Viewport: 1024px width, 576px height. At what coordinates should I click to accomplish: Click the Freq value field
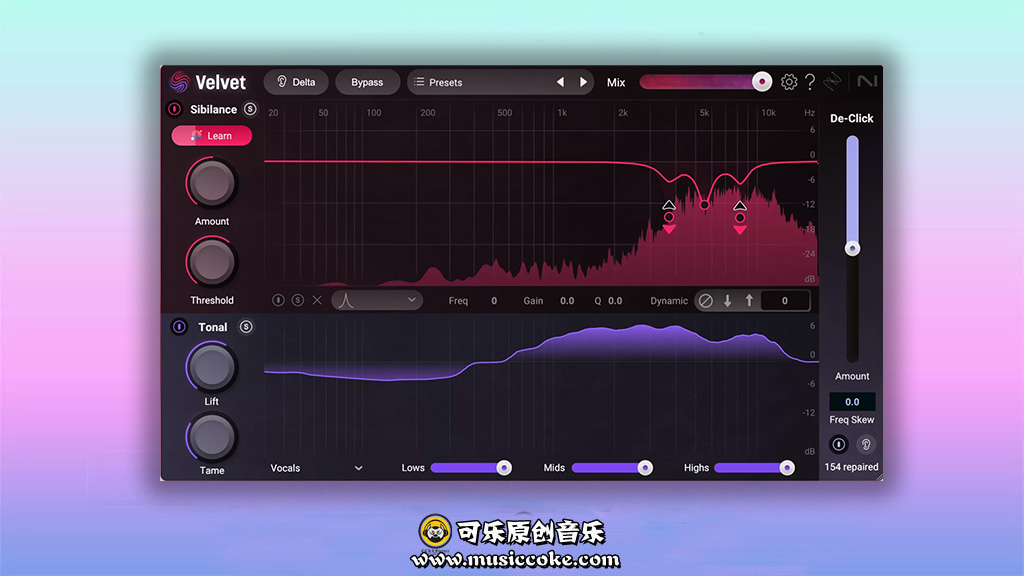pyautogui.click(x=494, y=301)
